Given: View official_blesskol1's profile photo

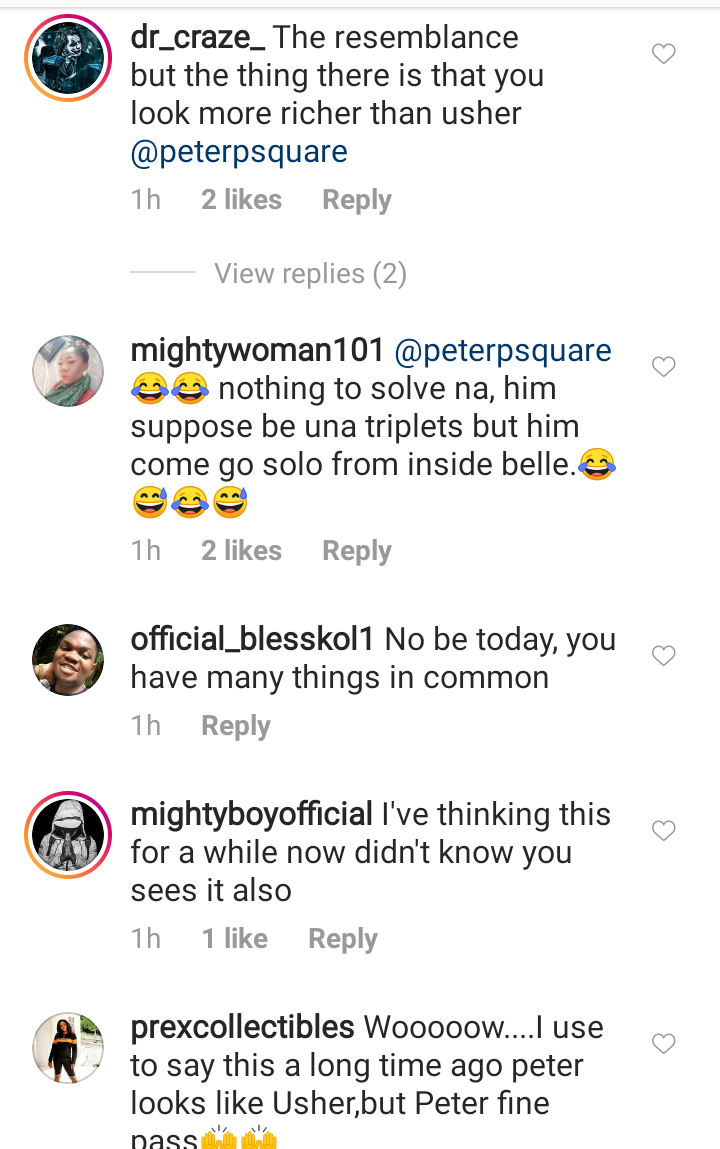Looking at the screenshot, I should 68,660.
